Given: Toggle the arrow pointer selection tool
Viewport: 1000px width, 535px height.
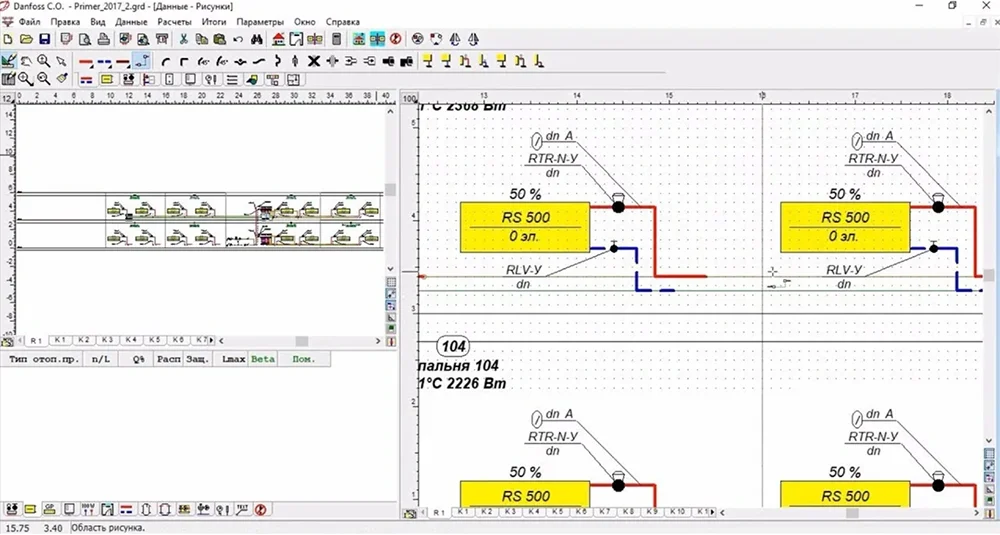Looking at the screenshot, I should [62, 60].
